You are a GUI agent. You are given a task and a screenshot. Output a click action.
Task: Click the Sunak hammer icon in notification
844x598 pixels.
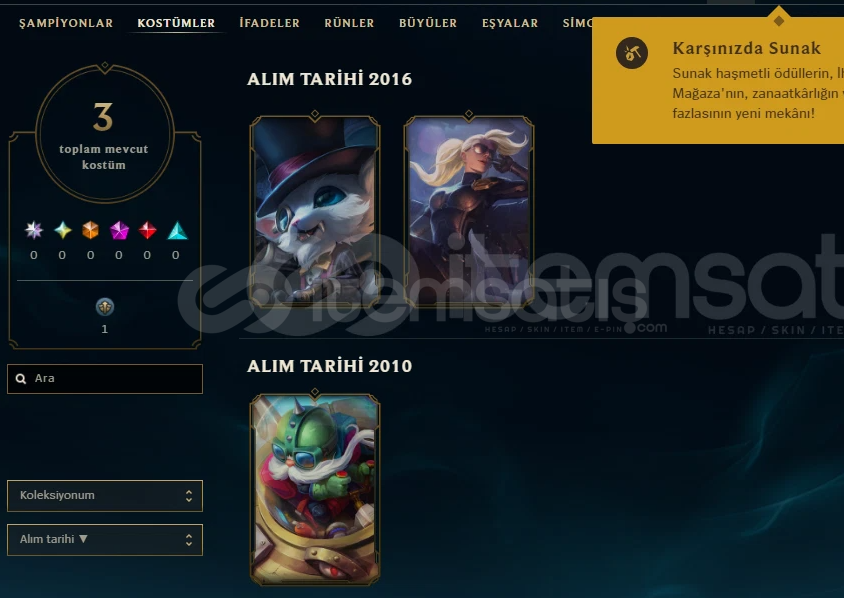[x=632, y=53]
